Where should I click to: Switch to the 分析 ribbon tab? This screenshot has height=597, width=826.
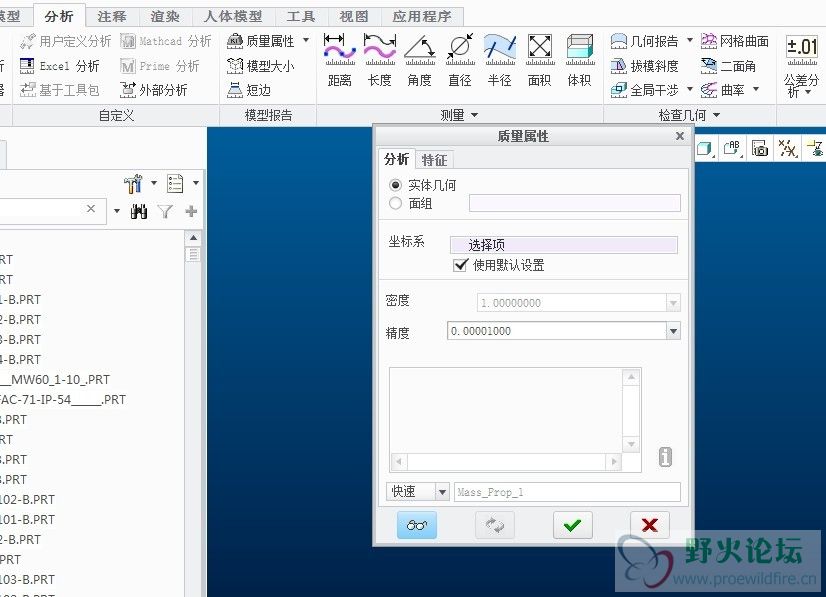pyautogui.click(x=59, y=16)
